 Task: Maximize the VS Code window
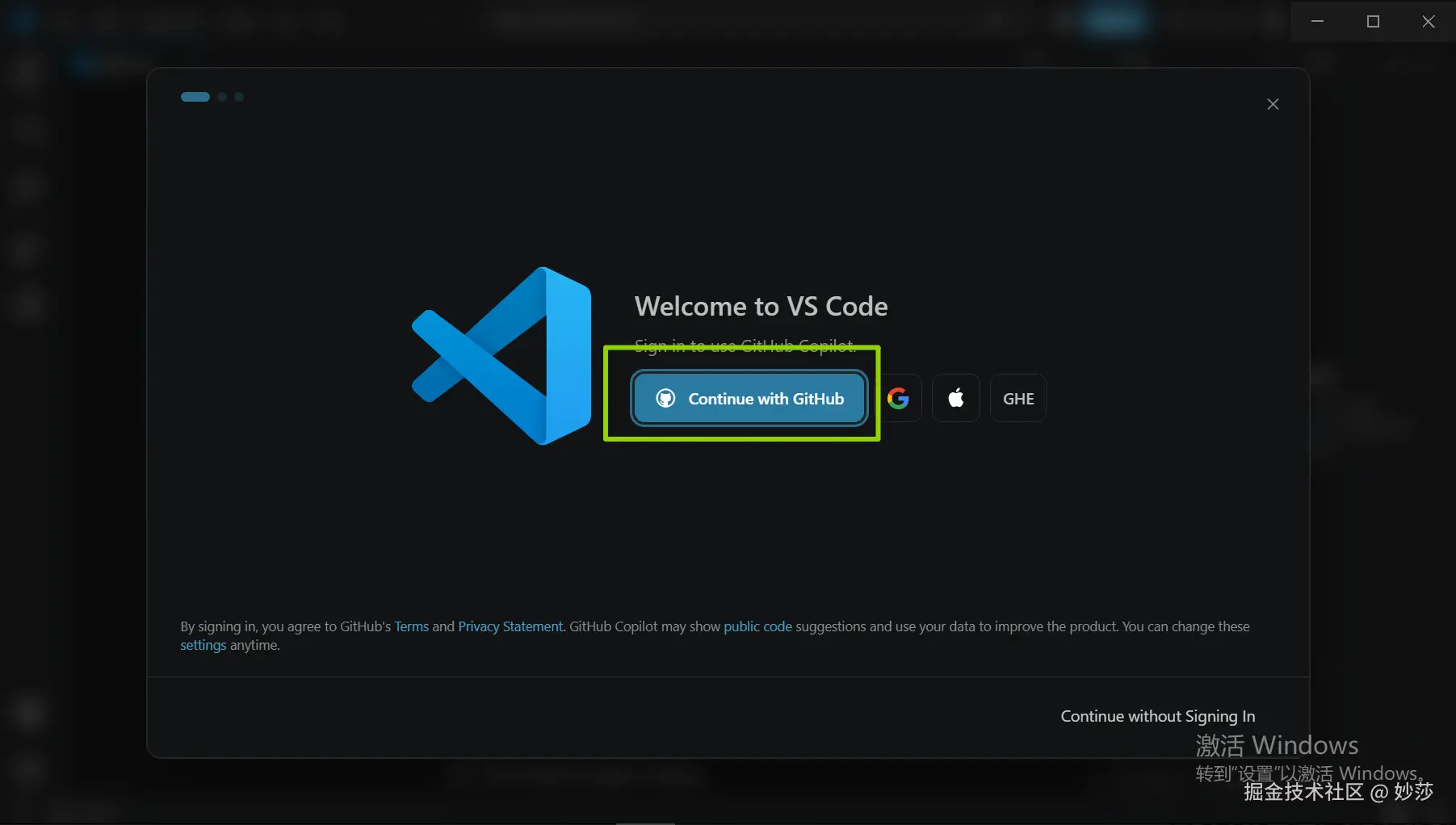(x=1373, y=21)
